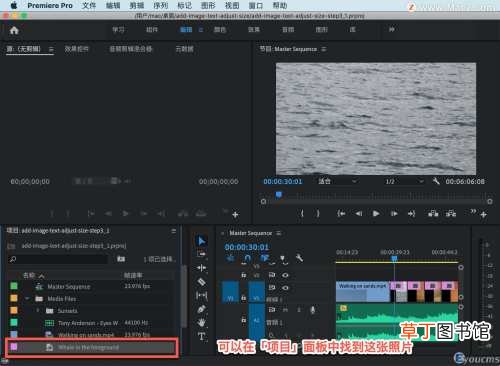The height and width of the screenshot is (366, 500).
Task: Click the Extract button in Program monitor
Action: tap(451, 213)
